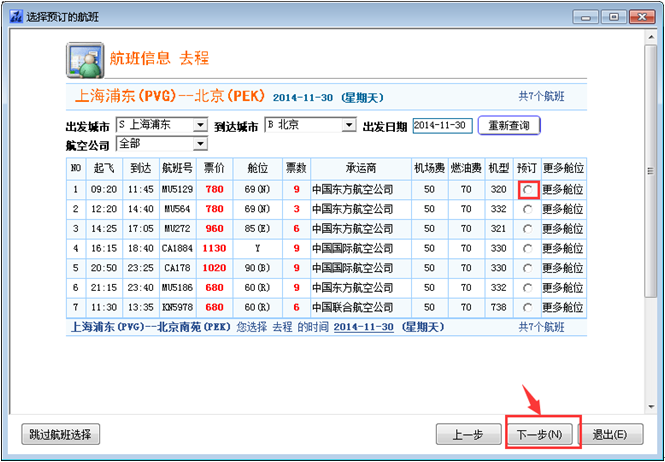
Task: Click the 23:40 arrival time cell
Action: (141, 288)
